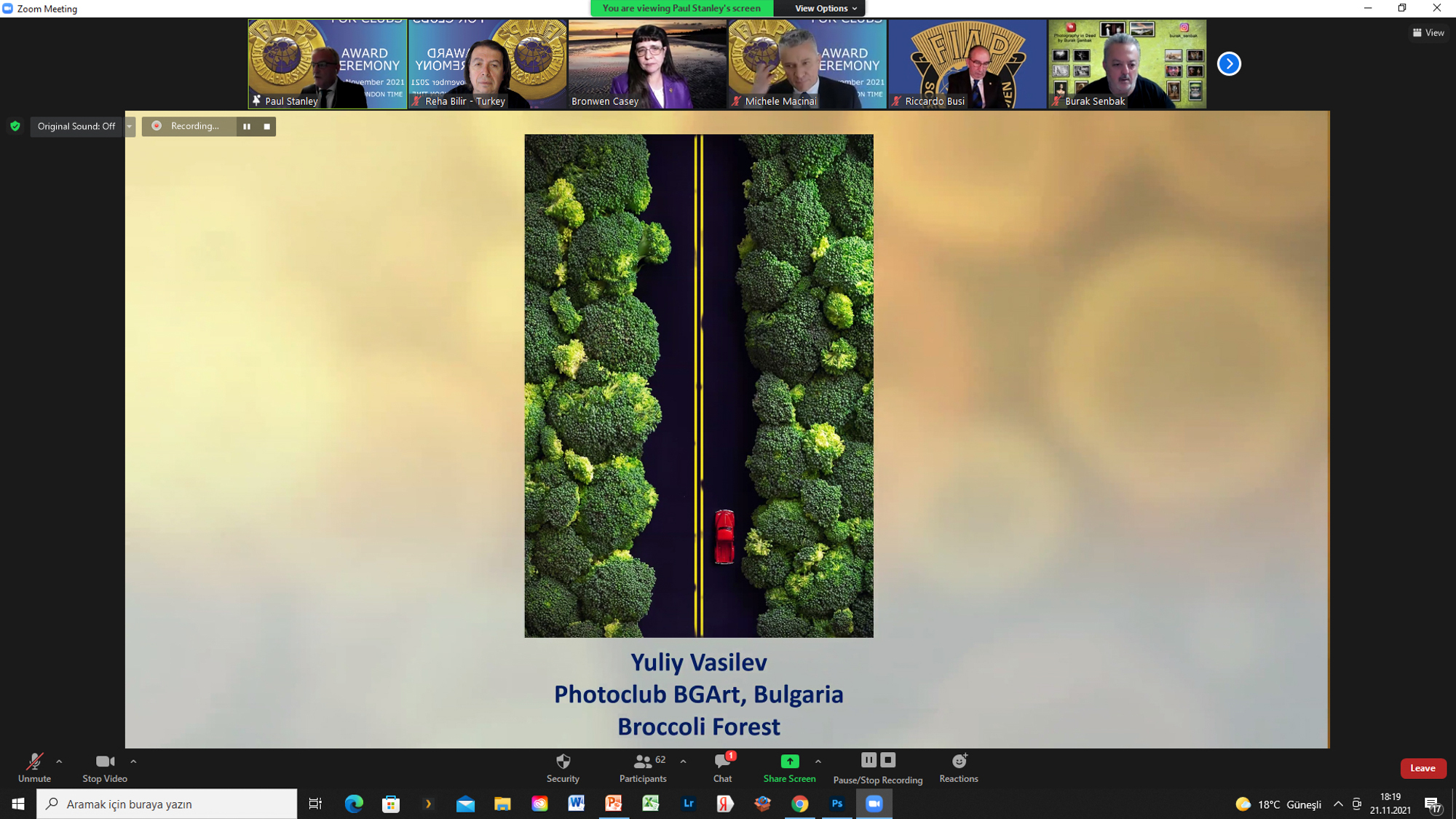Click the Recording... indicator
This screenshot has height=819, width=1456.
tap(189, 126)
